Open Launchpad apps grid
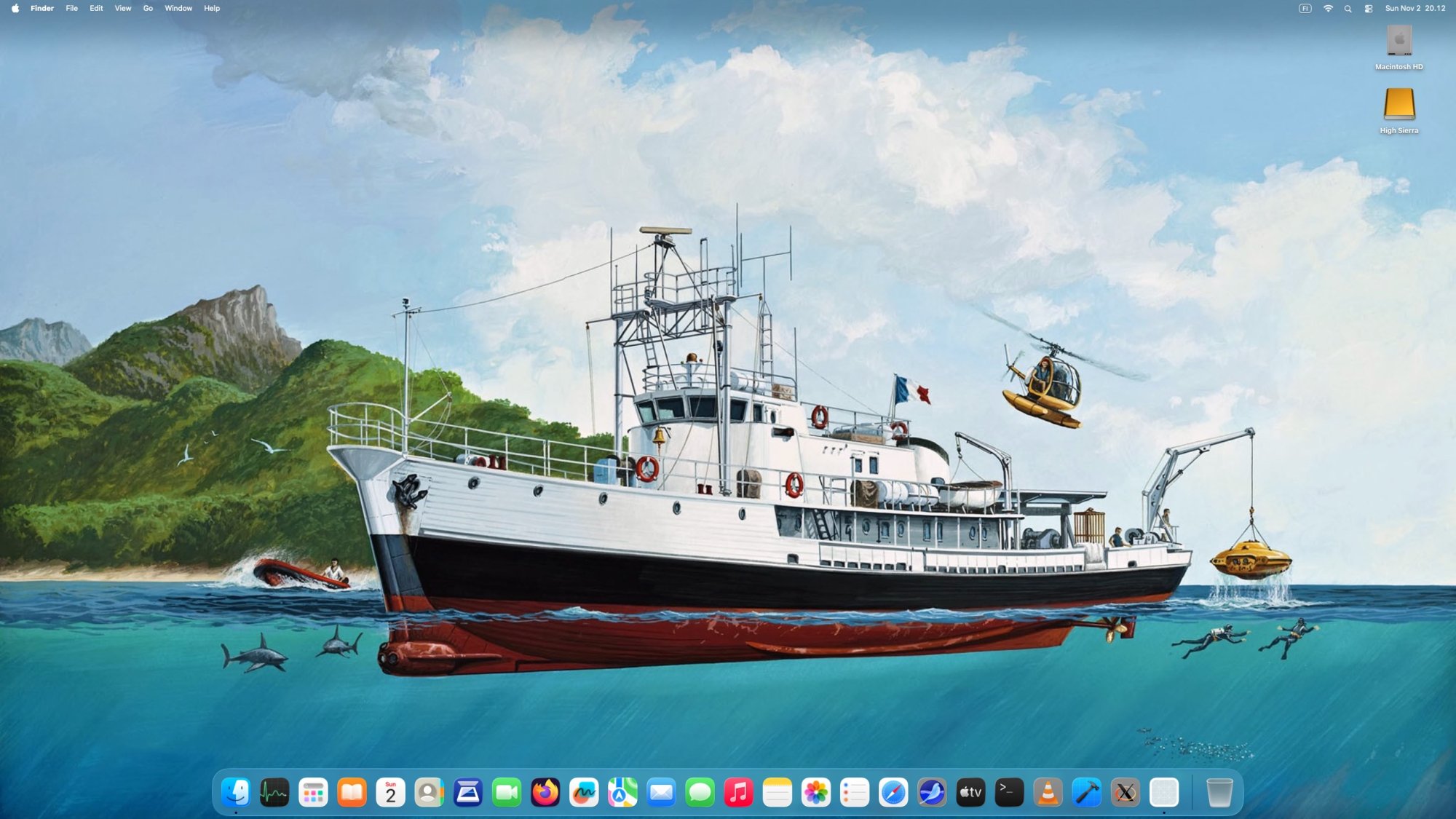1456x819 pixels. [313, 792]
